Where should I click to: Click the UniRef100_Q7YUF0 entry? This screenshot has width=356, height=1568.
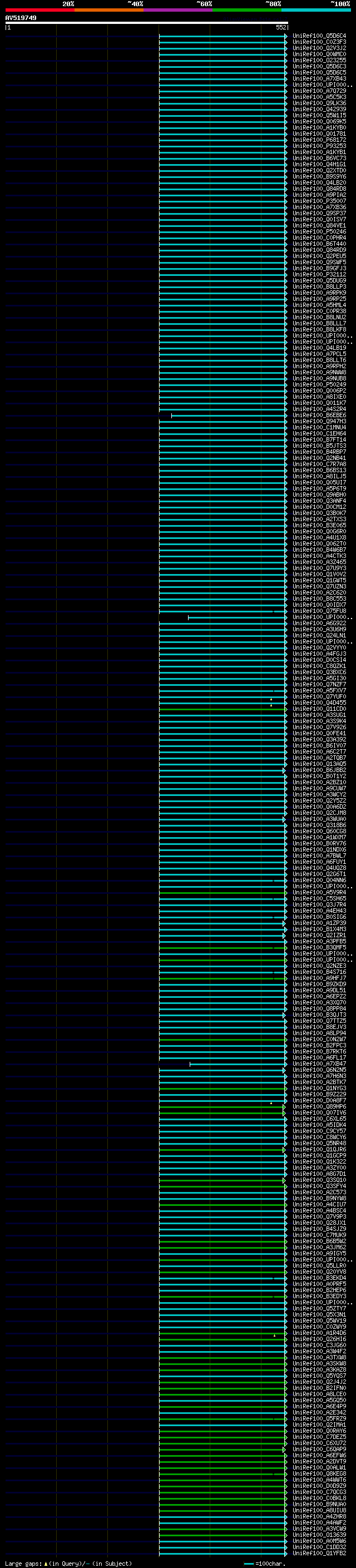pyautogui.click(x=319, y=696)
